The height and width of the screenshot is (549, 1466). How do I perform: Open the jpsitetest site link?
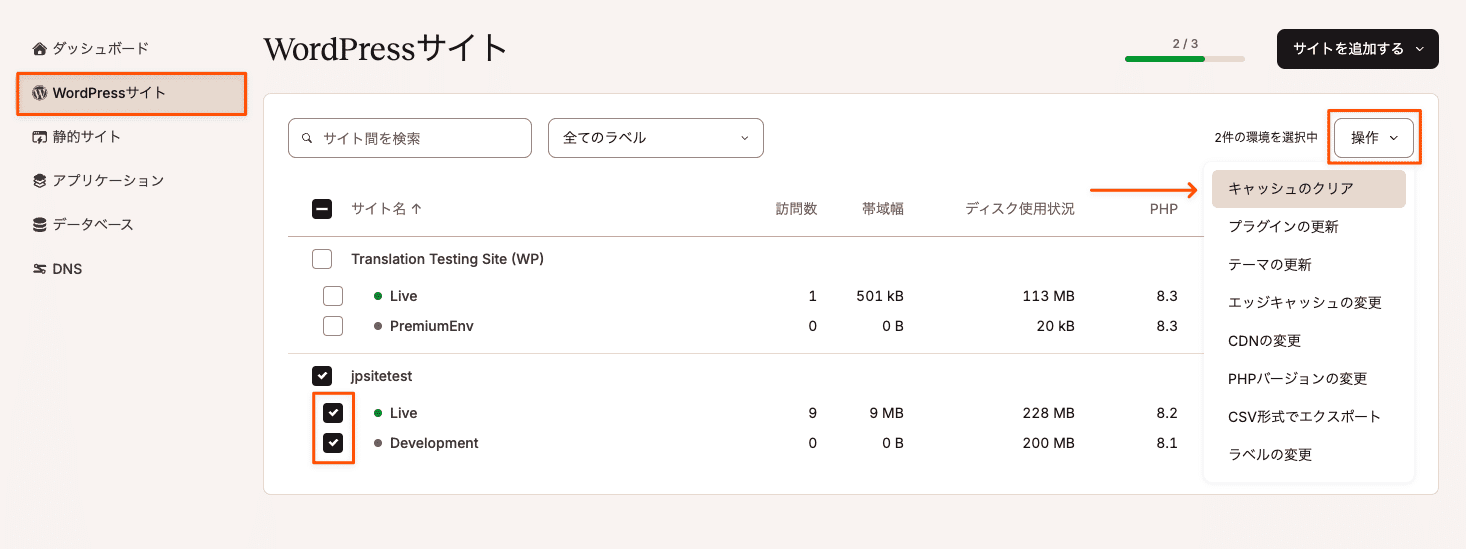(381, 376)
